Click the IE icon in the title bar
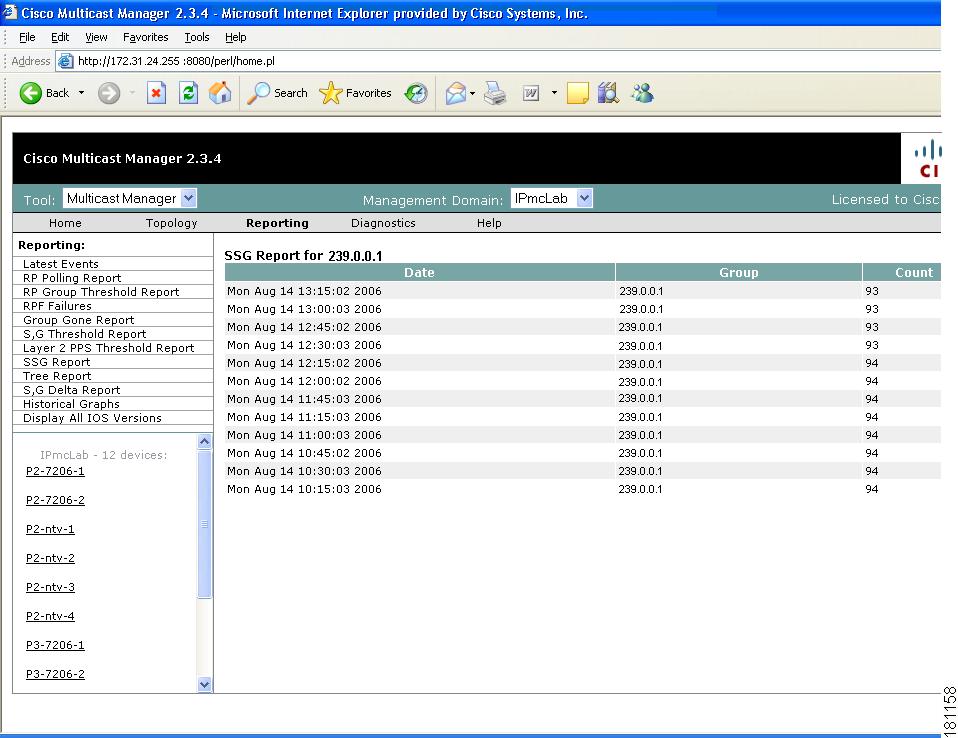 pyautogui.click(x=10, y=12)
